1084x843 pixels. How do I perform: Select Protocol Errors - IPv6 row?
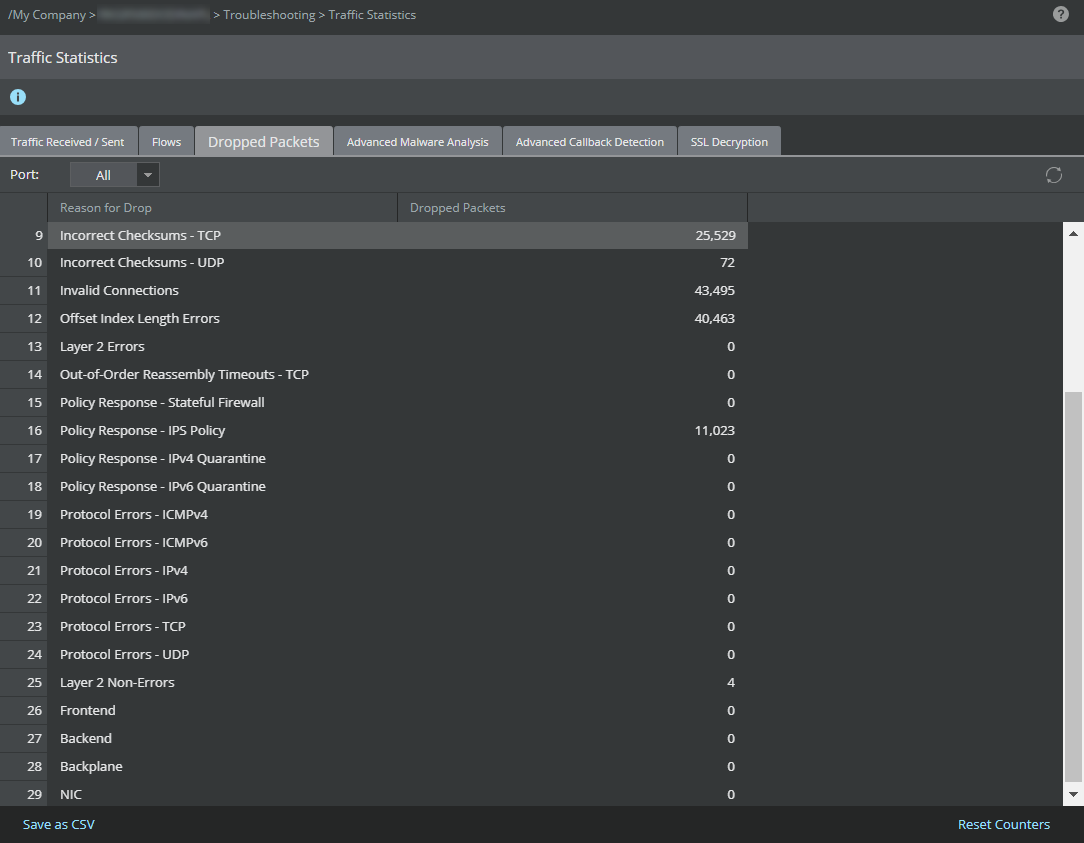(374, 599)
